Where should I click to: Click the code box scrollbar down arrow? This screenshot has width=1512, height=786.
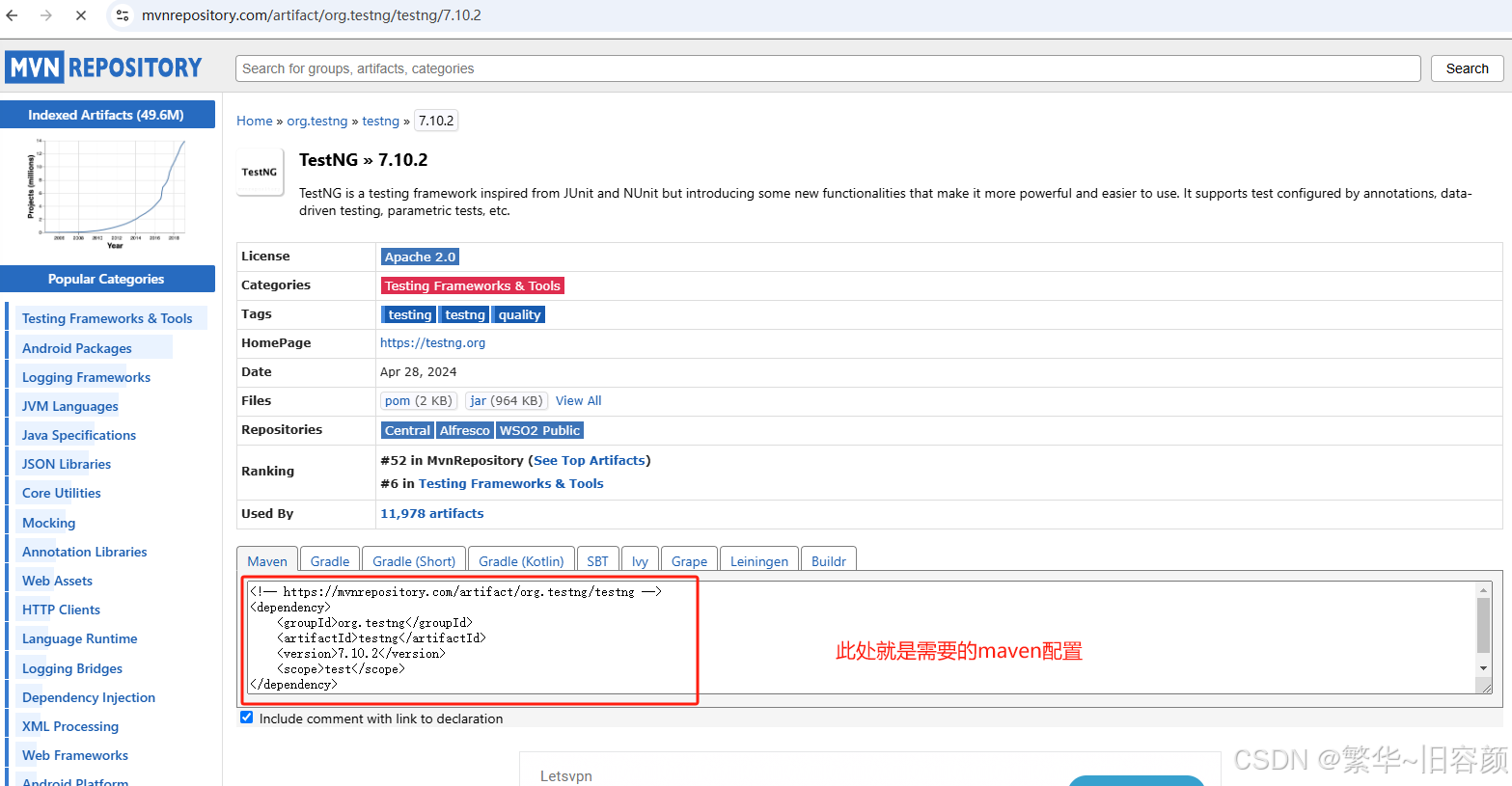tap(1485, 666)
